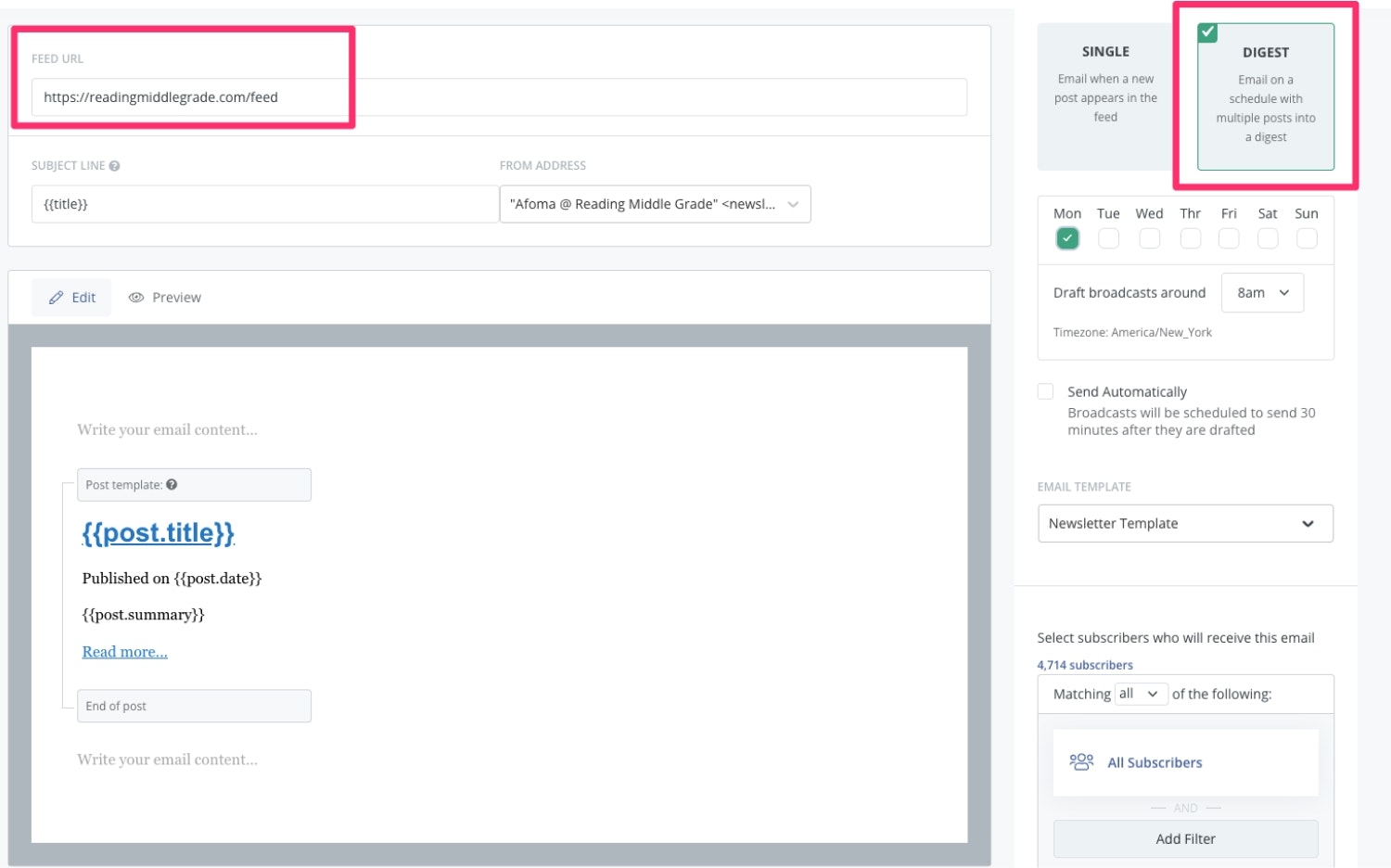Image resolution: width=1391 pixels, height=868 pixels.
Task: Check the Fri day checkbox
Action: pos(1229,238)
